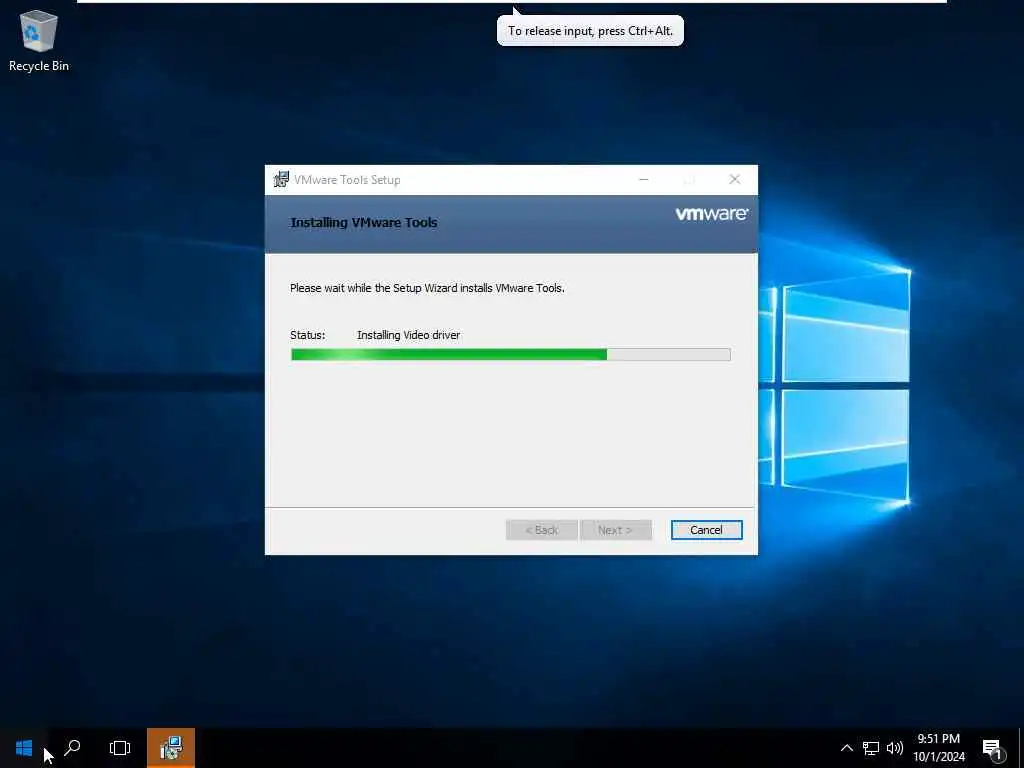Show hidden system tray icons
Viewport: 1024px width, 768px height.
[x=846, y=748]
